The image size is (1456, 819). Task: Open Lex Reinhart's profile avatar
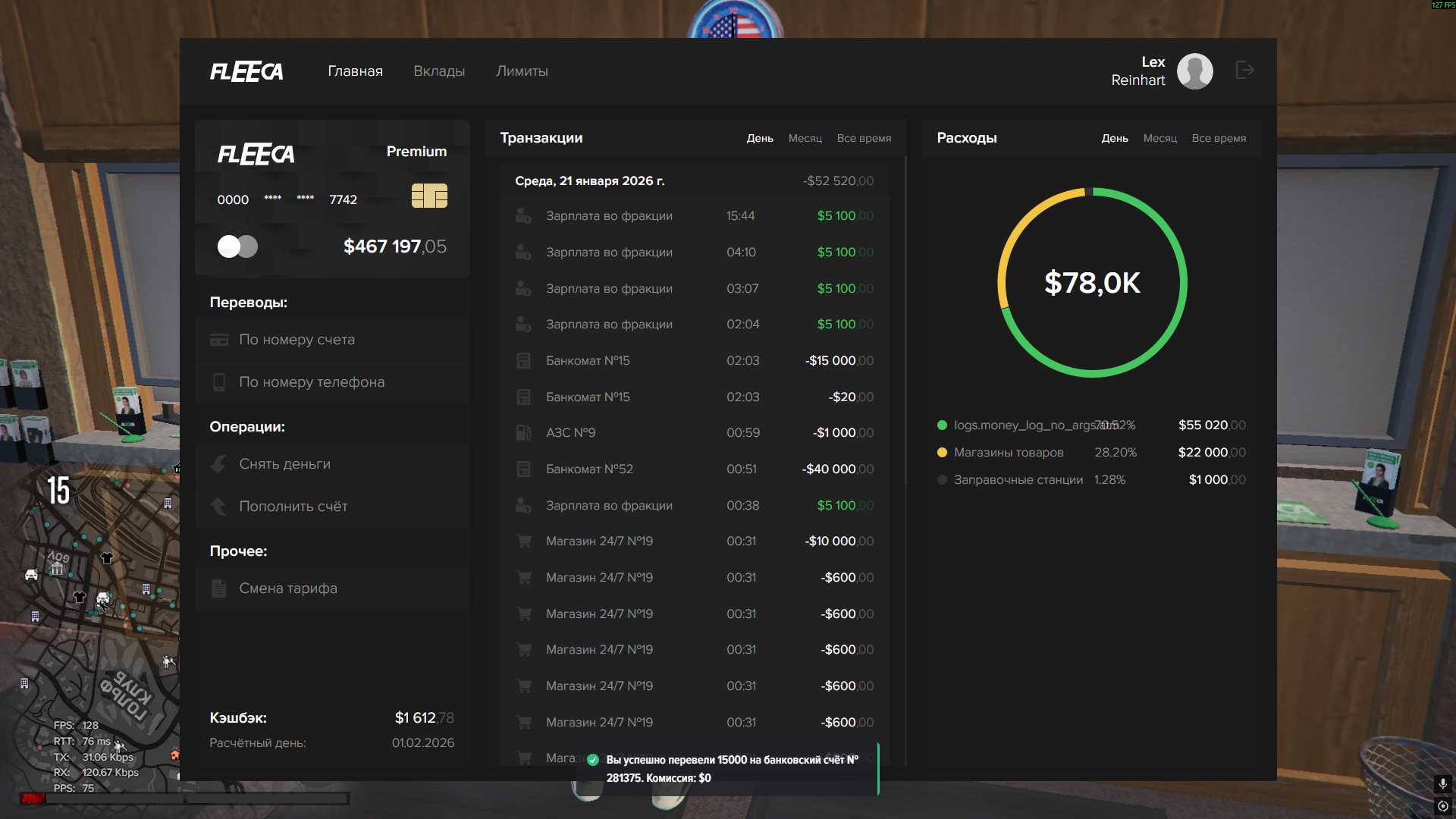click(x=1194, y=71)
